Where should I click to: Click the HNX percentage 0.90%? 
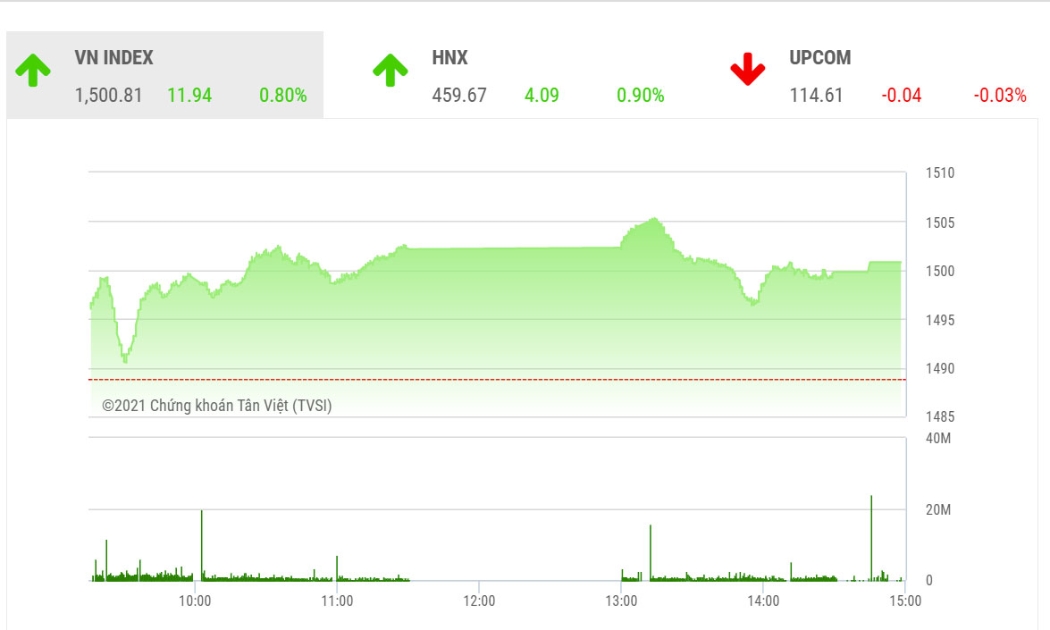pos(640,95)
